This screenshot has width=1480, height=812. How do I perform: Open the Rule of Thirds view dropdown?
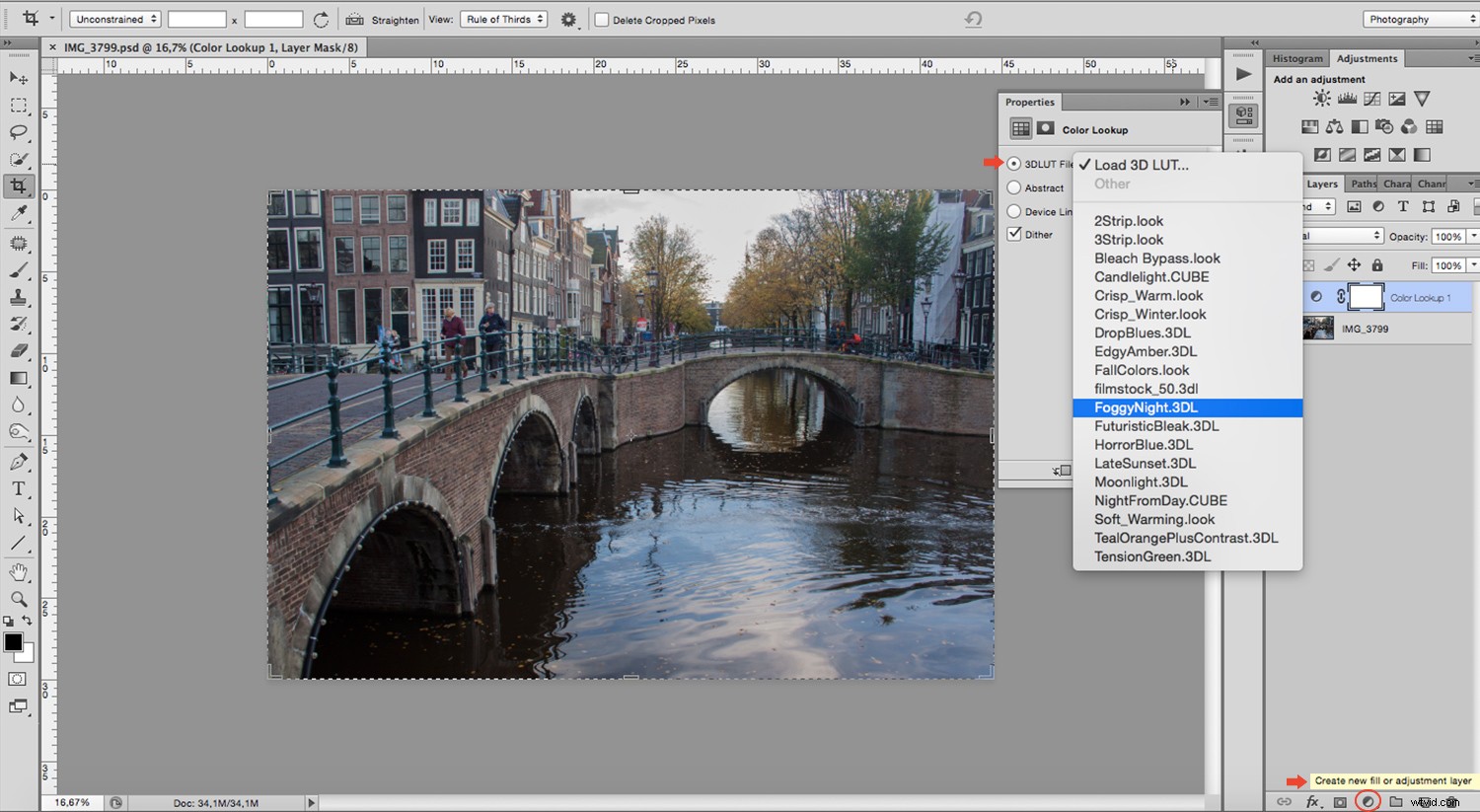tap(503, 19)
